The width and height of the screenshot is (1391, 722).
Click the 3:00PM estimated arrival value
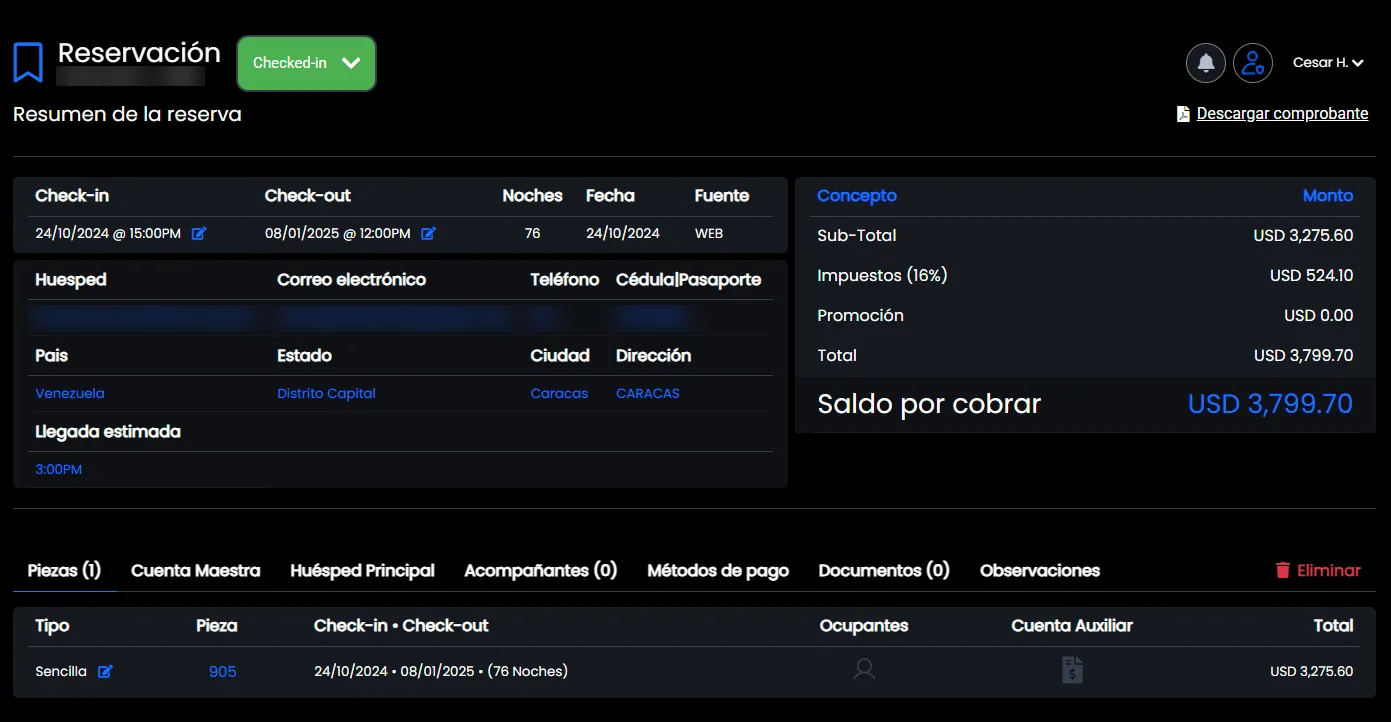pos(59,469)
